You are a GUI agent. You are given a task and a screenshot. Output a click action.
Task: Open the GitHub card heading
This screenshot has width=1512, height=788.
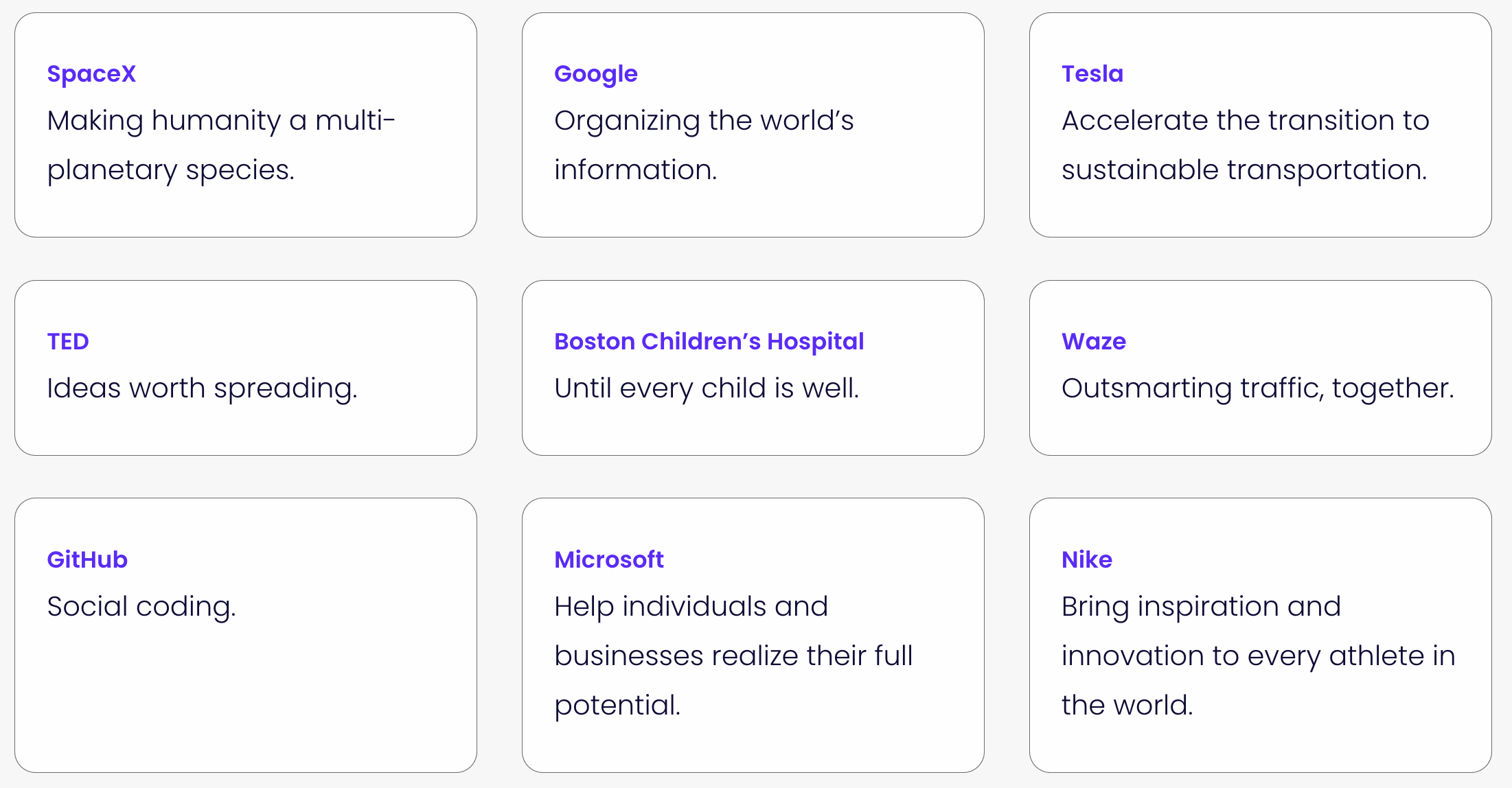pos(87,559)
